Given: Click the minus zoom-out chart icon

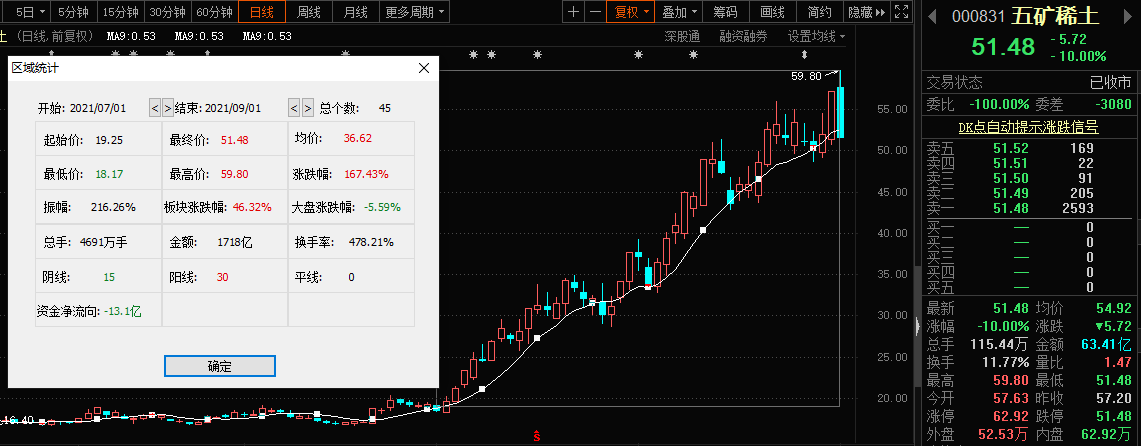Looking at the screenshot, I should [596, 12].
